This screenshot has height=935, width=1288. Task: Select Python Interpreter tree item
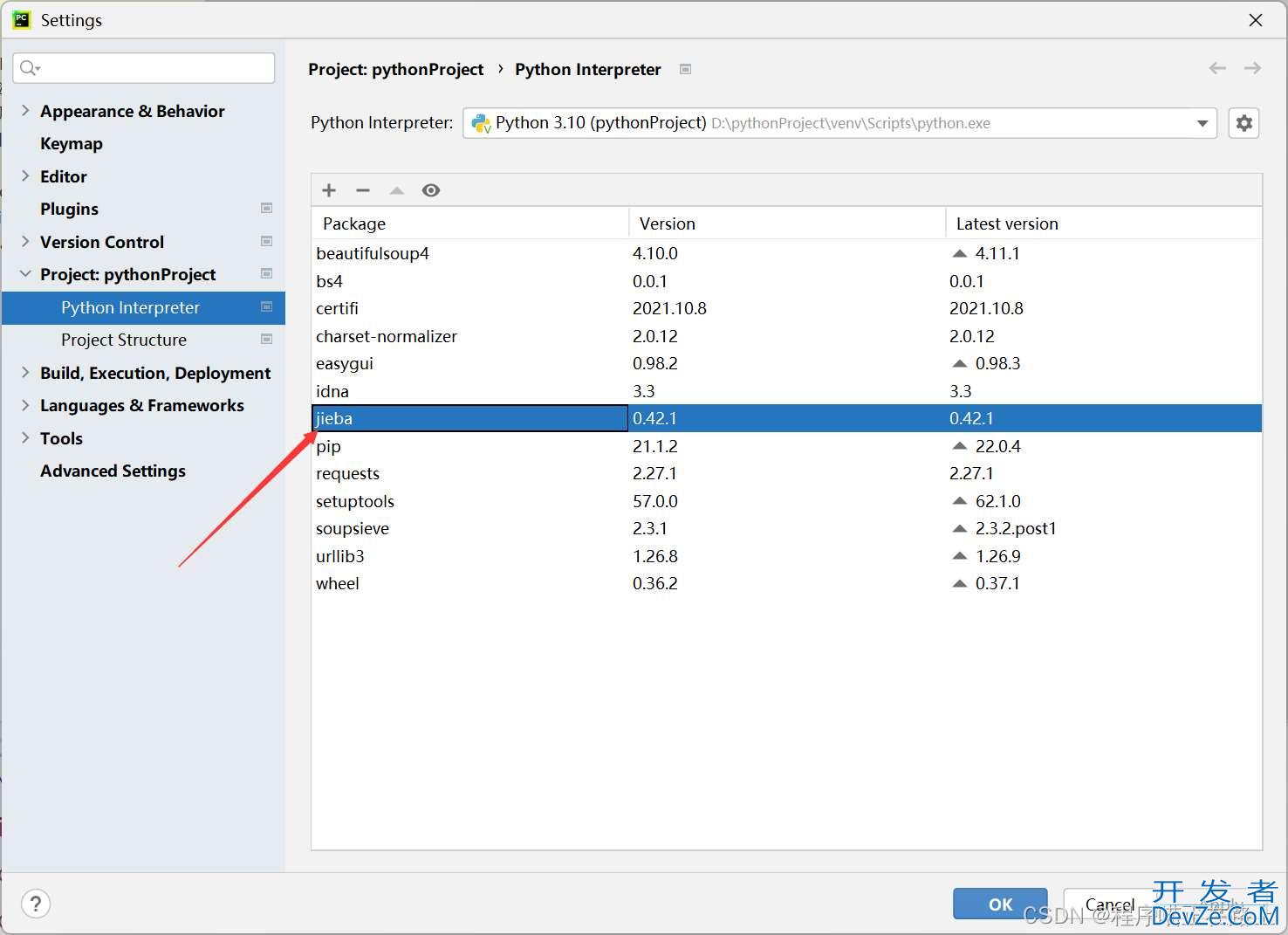point(144,307)
